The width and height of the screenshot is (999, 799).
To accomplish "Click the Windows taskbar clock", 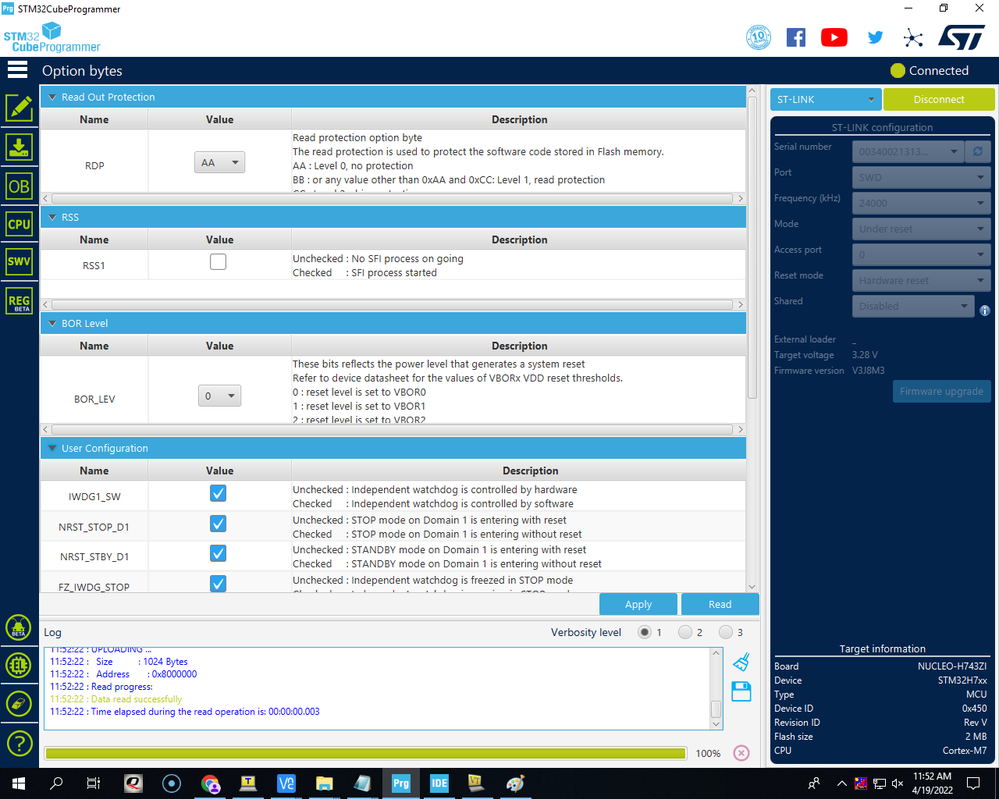I will pyautogui.click(x=932, y=783).
